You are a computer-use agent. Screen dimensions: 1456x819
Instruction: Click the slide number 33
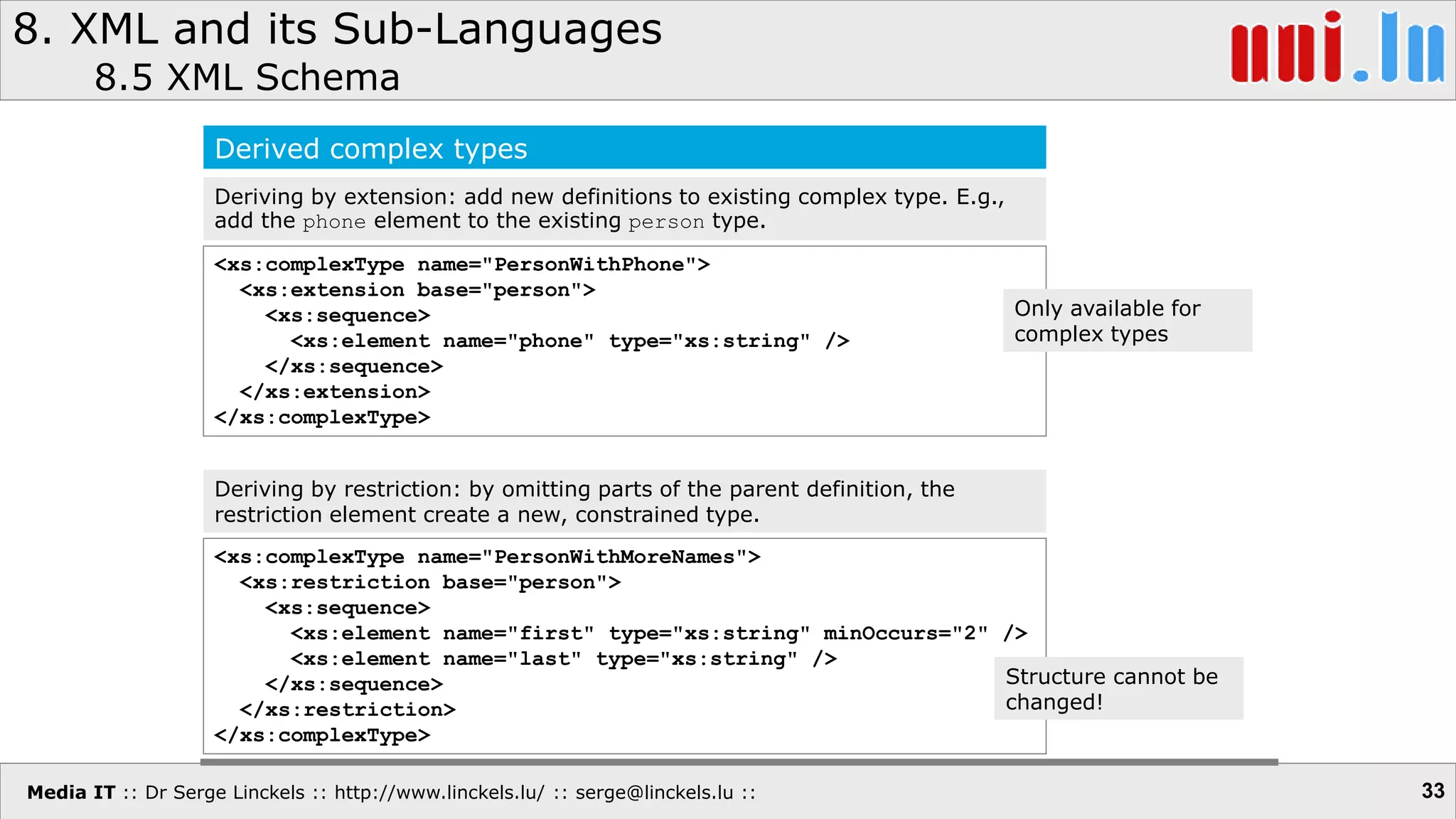pyautogui.click(x=1433, y=791)
